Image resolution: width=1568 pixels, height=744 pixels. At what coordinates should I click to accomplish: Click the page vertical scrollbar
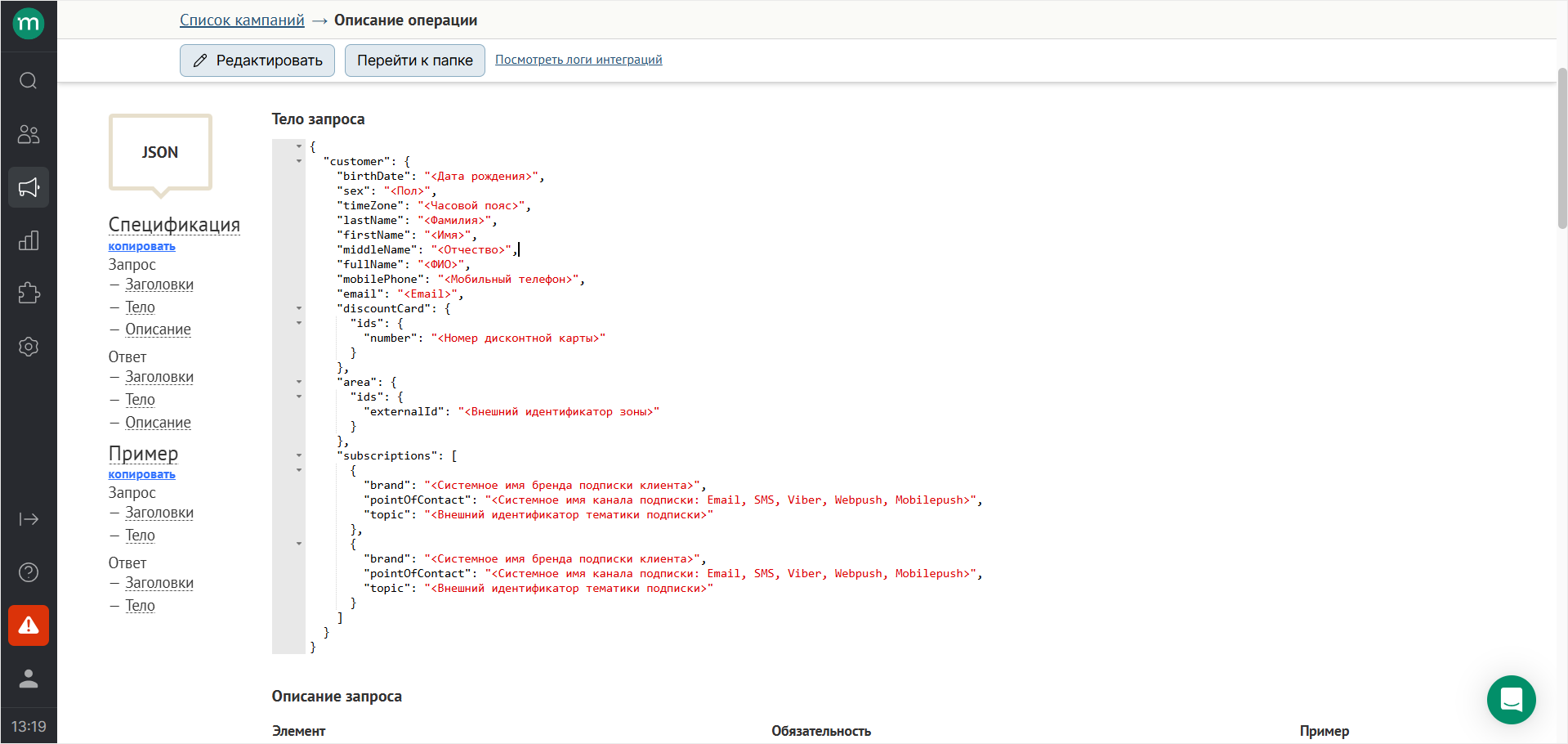click(x=1561, y=147)
